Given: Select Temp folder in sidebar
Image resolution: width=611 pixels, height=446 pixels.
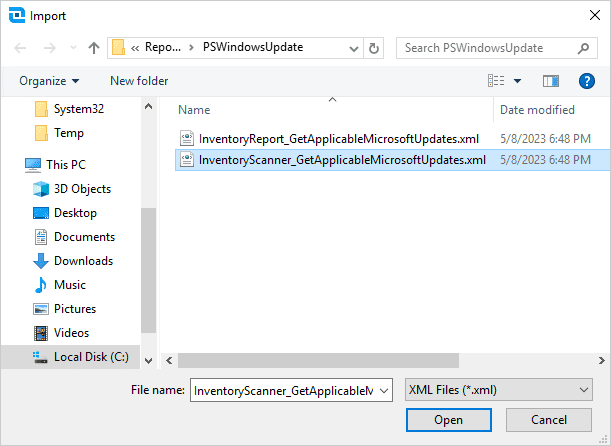Looking at the screenshot, I should tap(69, 133).
